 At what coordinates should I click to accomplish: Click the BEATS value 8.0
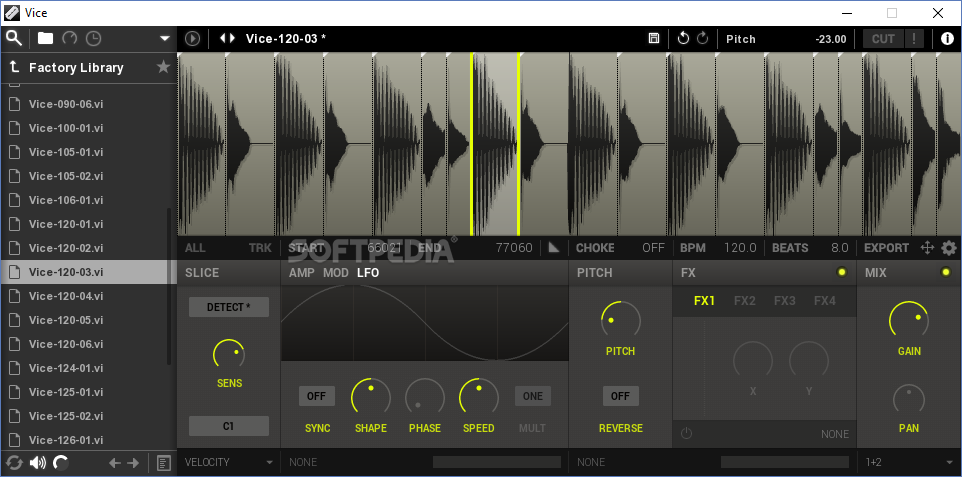[839, 248]
